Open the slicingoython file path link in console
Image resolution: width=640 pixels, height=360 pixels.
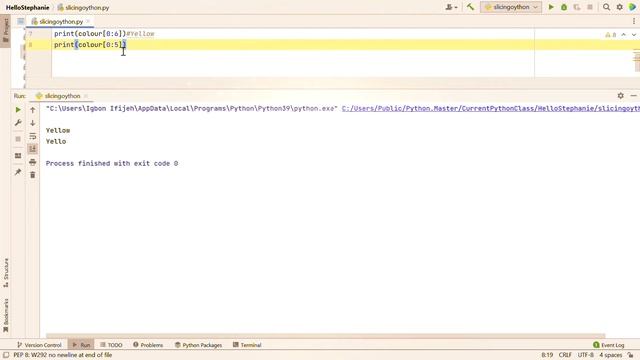(x=491, y=108)
